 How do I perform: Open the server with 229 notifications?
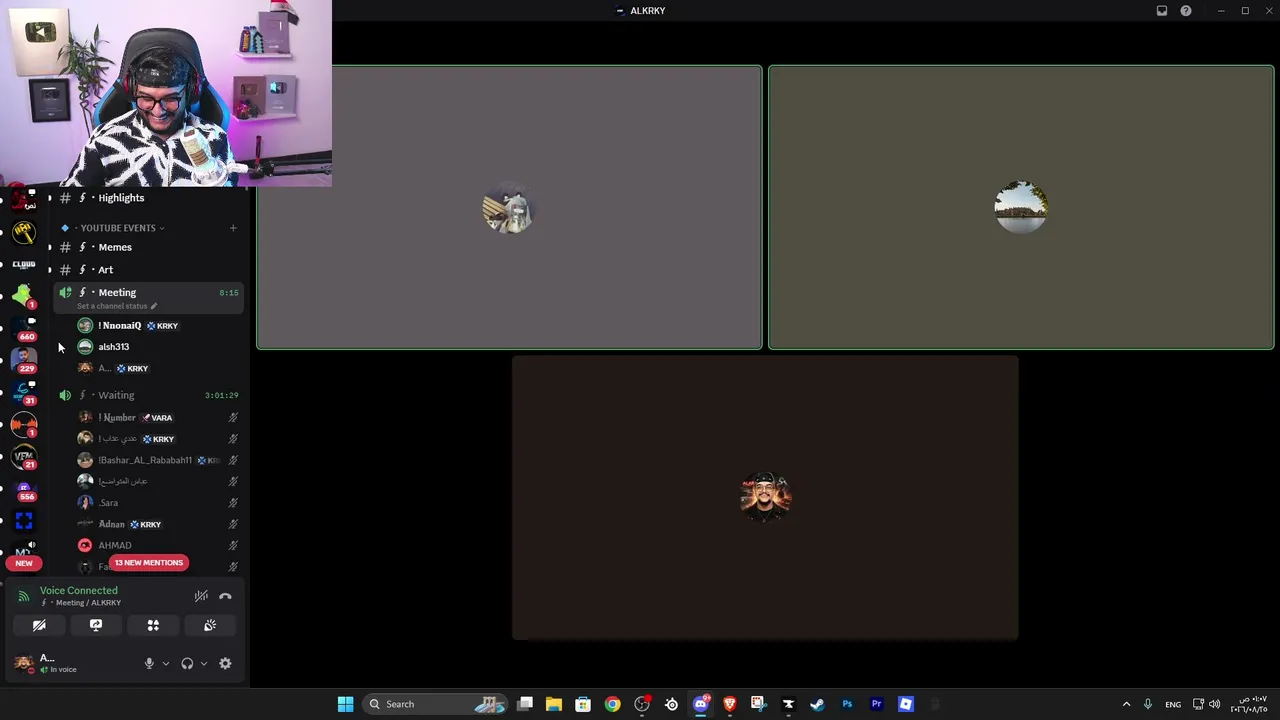click(x=24, y=360)
